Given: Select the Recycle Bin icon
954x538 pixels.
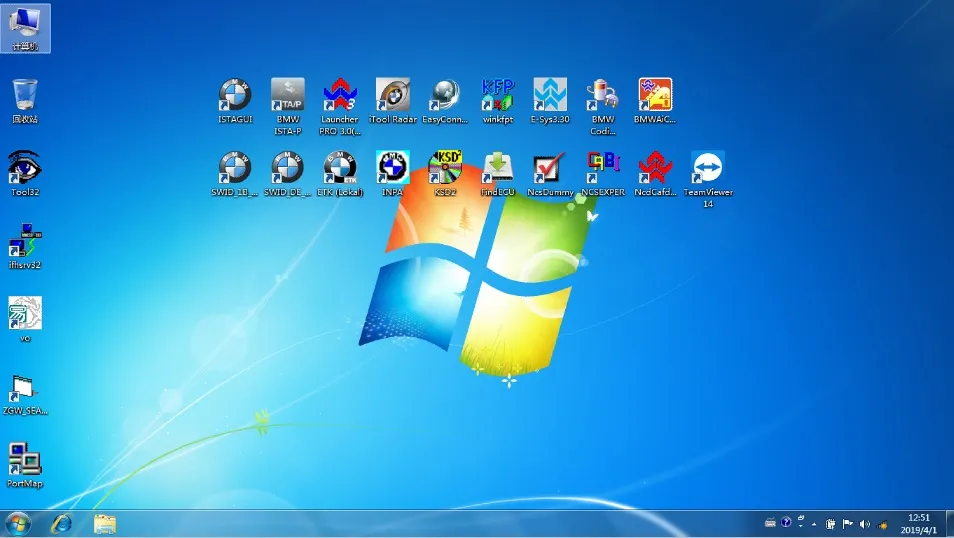Looking at the screenshot, I should click(x=25, y=96).
